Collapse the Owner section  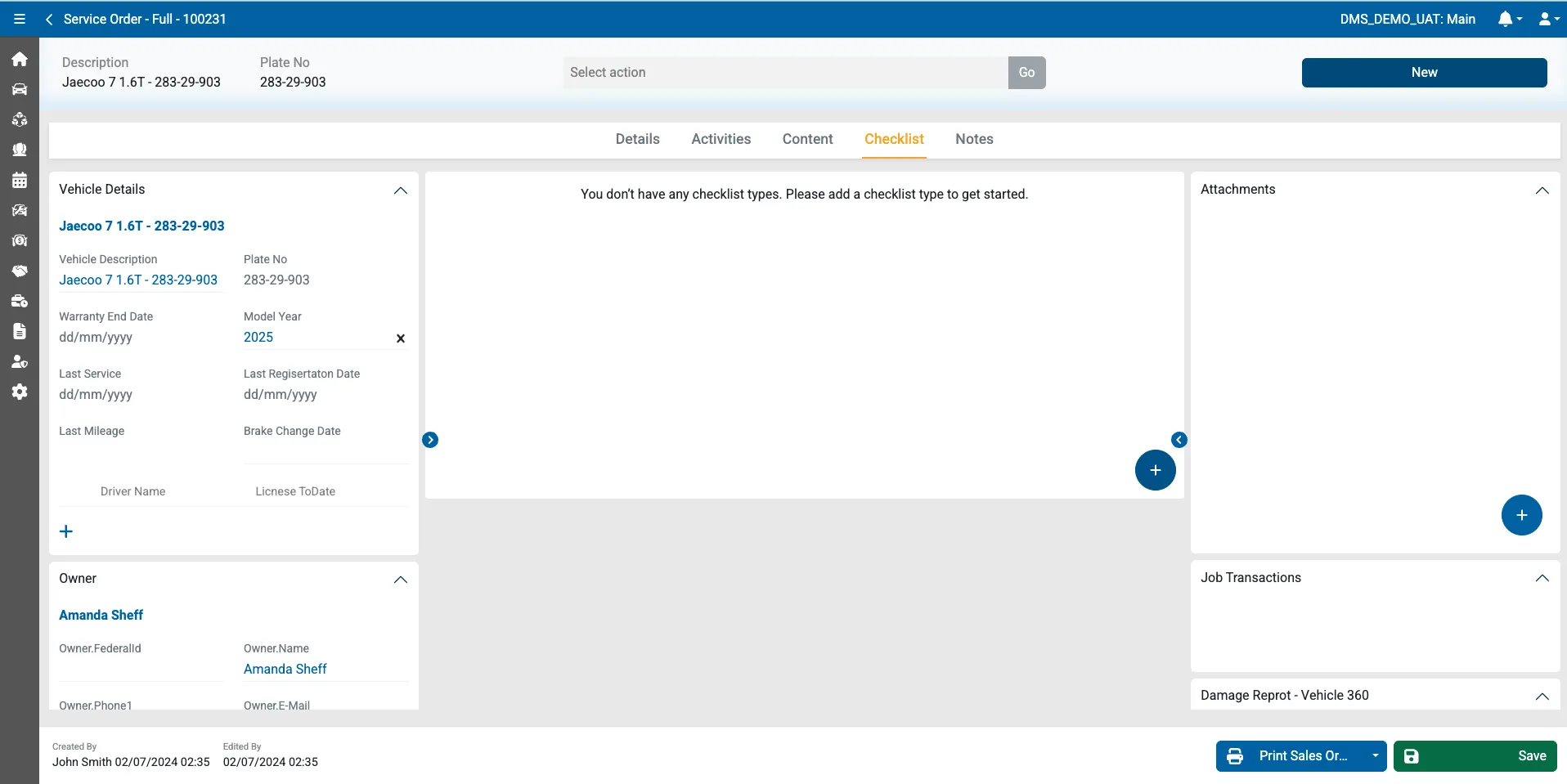point(401,580)
